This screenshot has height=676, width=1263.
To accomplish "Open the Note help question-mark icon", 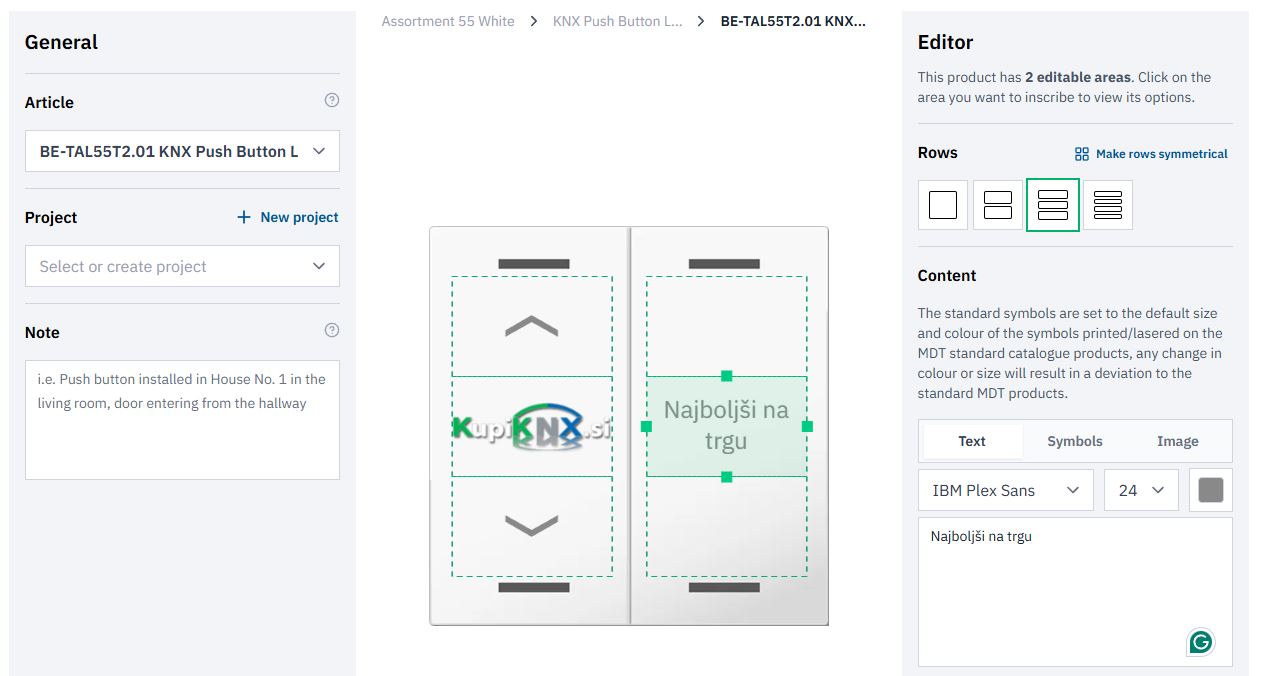I will coord(332,330).
